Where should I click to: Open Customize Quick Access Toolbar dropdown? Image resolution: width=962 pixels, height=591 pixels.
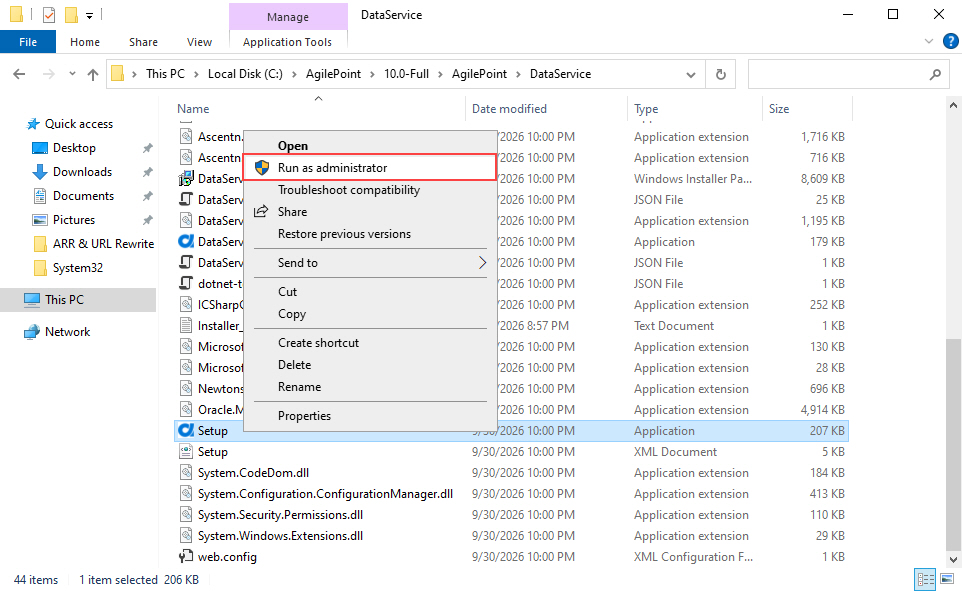click(90, 15)
